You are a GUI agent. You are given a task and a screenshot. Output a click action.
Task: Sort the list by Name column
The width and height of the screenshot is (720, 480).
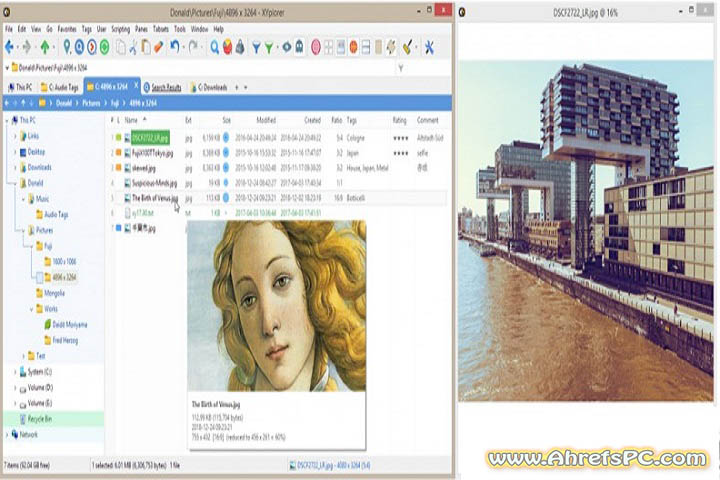tap(131, 120)
